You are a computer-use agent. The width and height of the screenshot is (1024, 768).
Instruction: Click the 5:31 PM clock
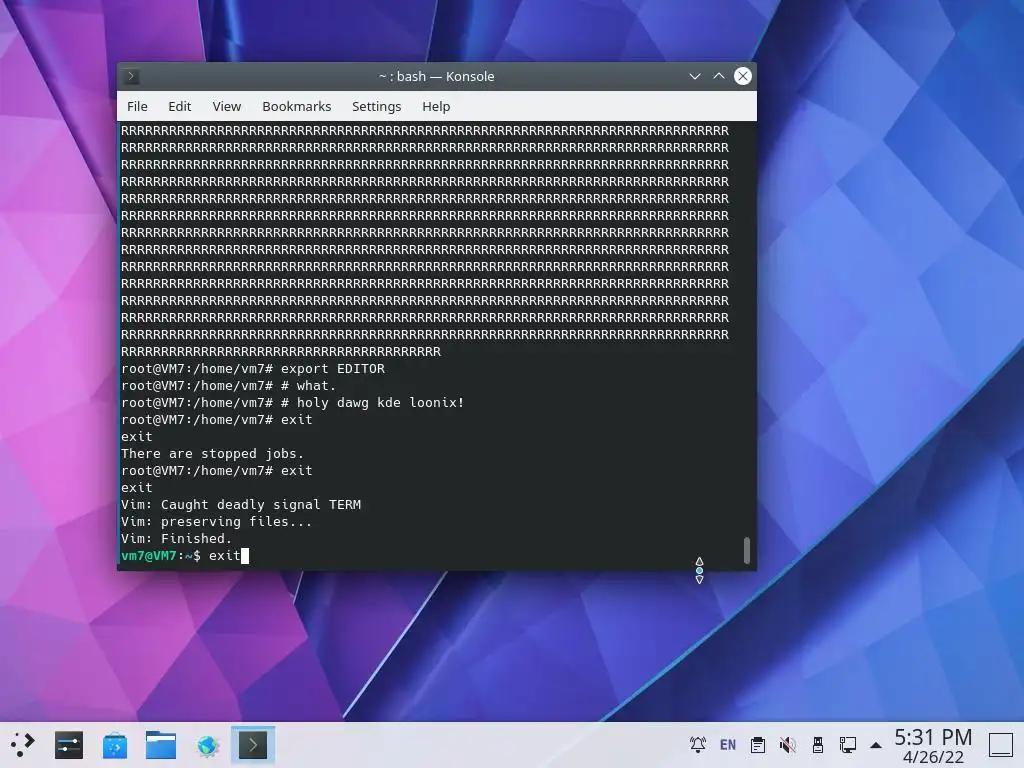click(x=933, y=737)
